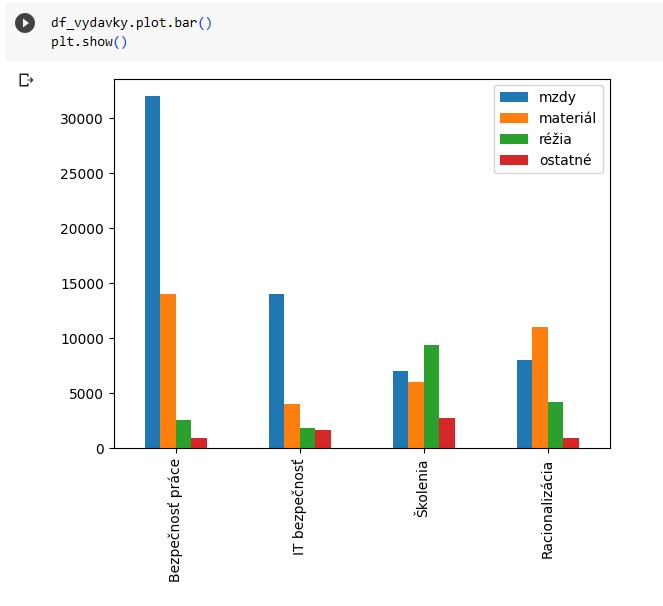This screenshot has height=606, width=663.
Task: Place cursor in plt.show() code line
Action: (x=89, y=42)
